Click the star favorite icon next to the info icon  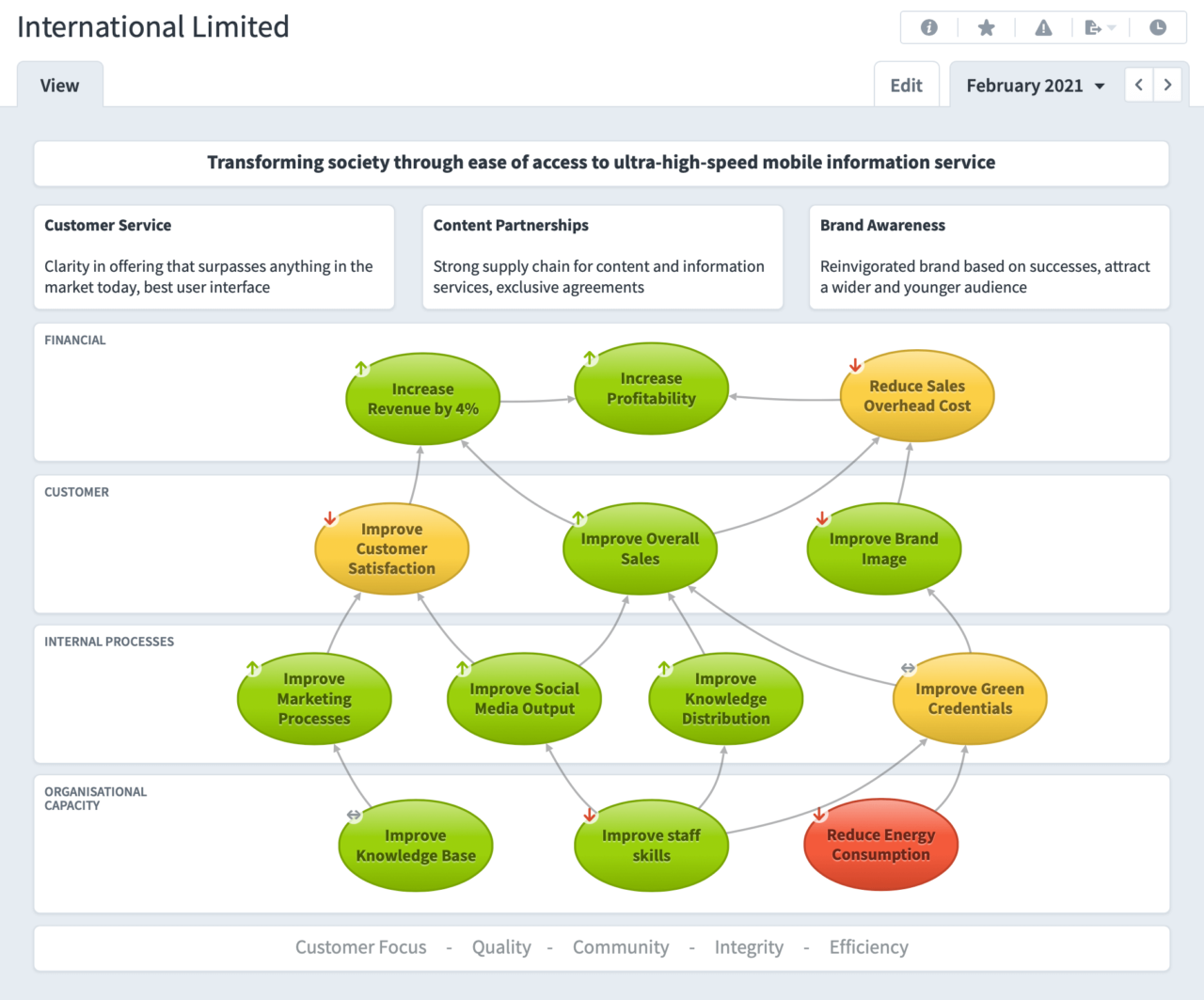(986, 27)
